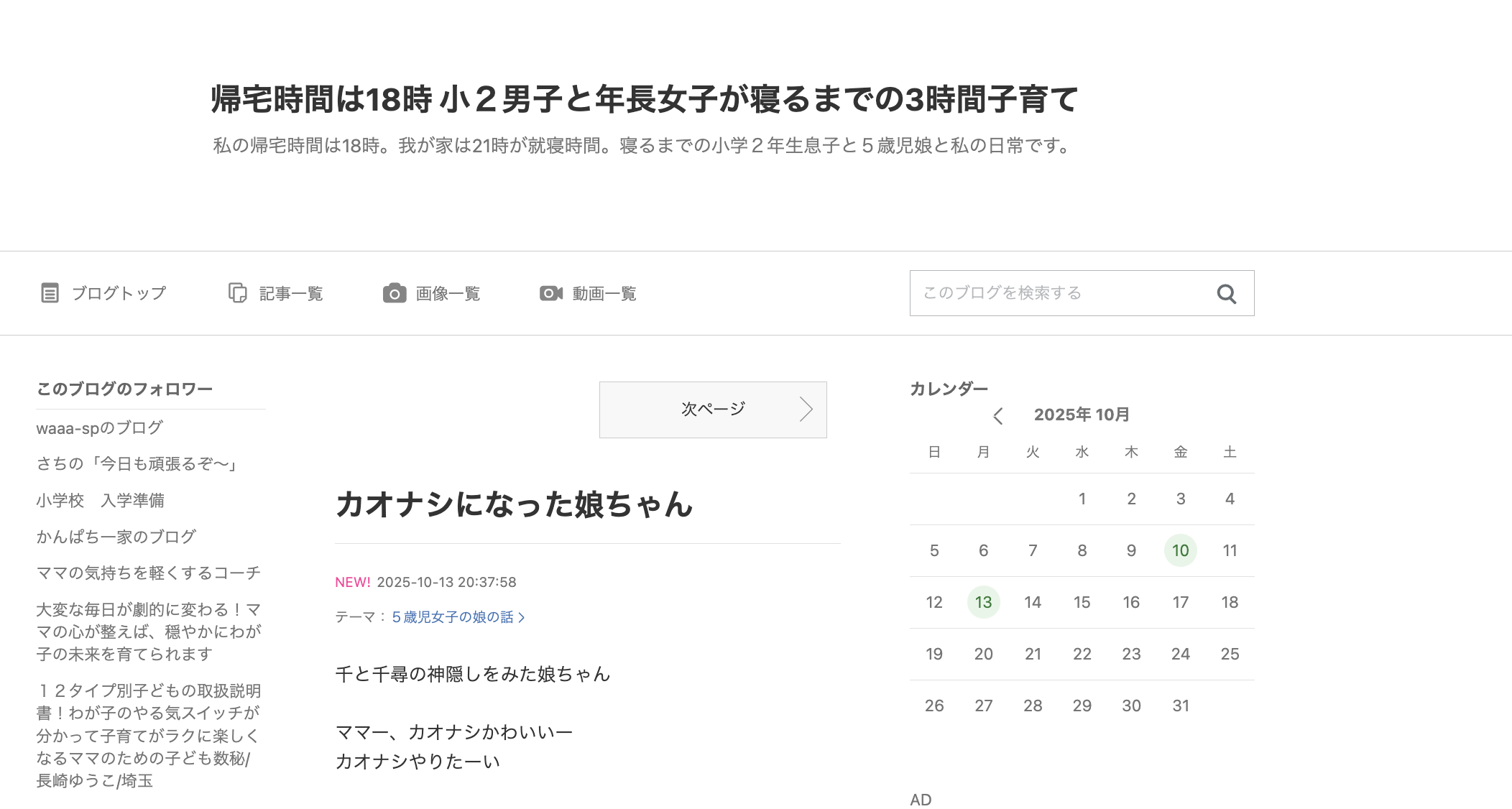
Task: Click chevron after 5歳児女子の娘の話 theme
Action: click(x=522, y=618)
